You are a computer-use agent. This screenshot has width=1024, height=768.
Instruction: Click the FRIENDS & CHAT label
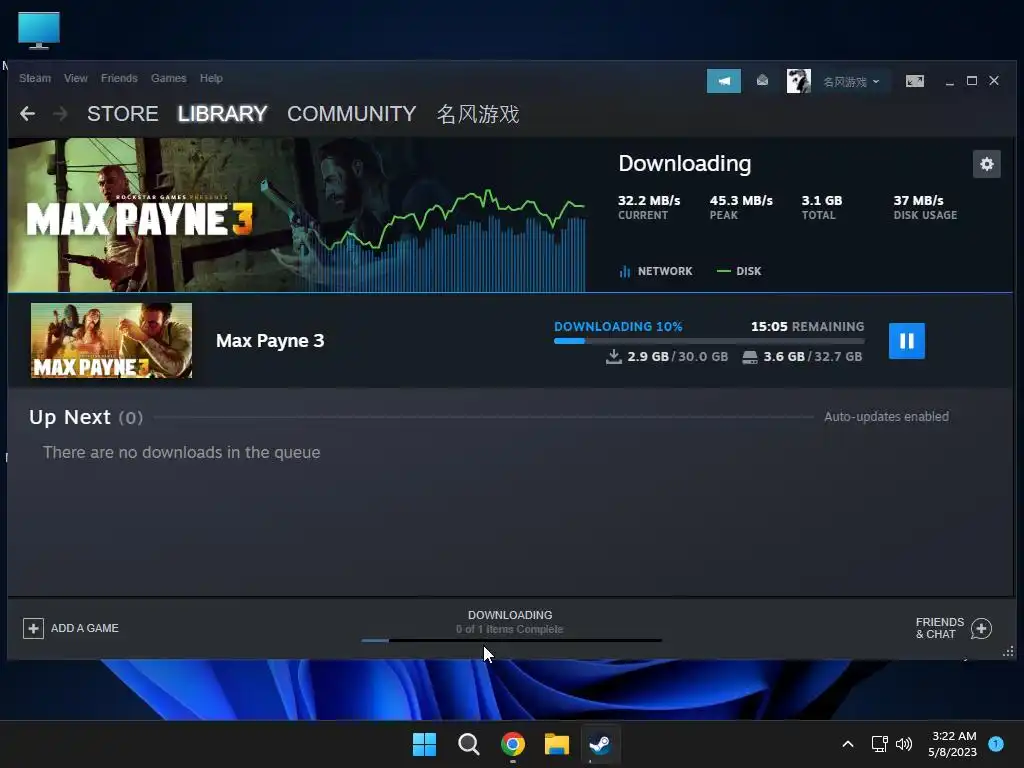click(x=940, y=628)
